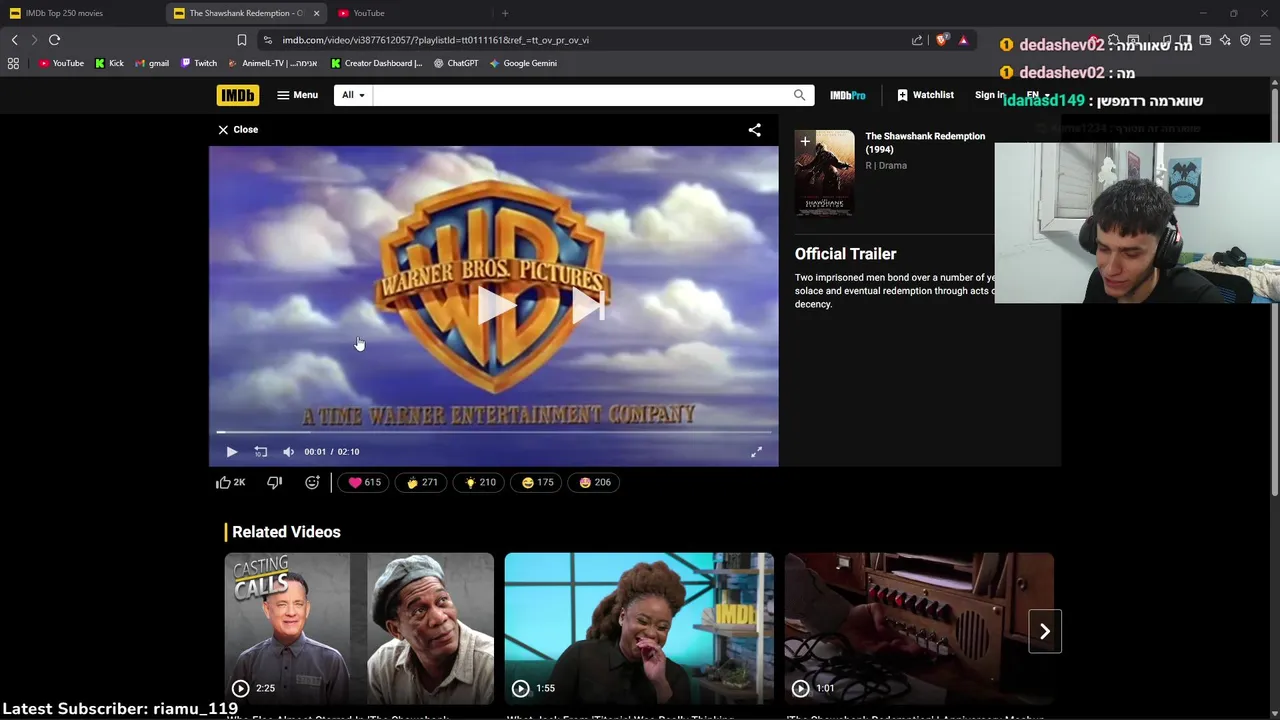The height and width of the screenshot is (720, 1280).
Task: Skip to next video overlay button
Action: [x=588, y=306]
